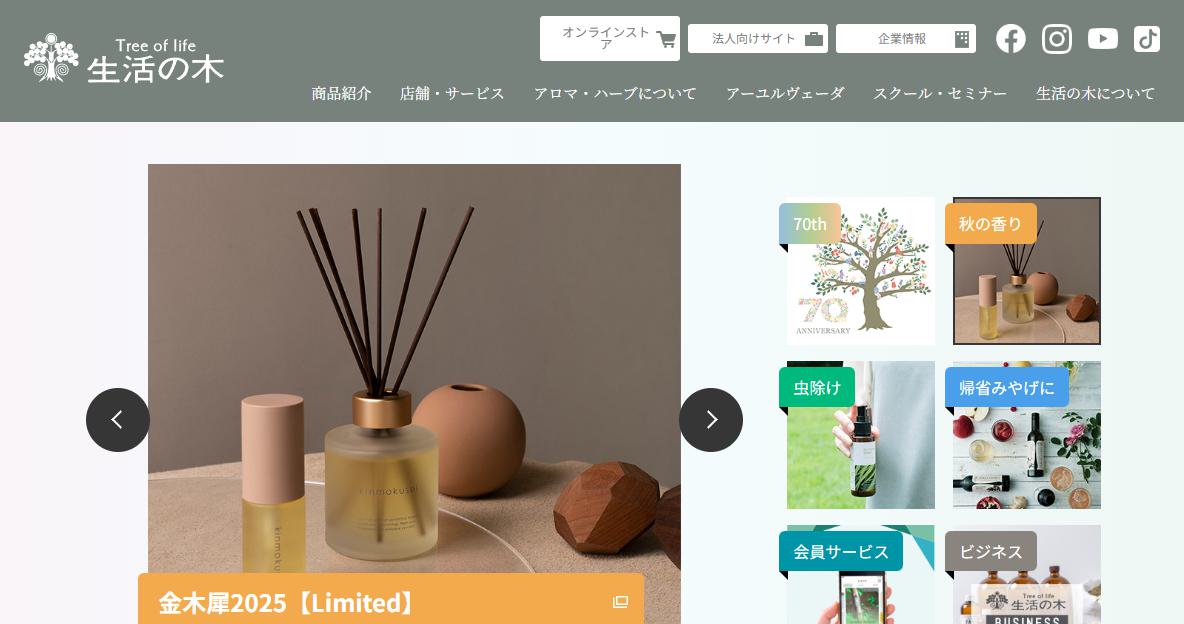Click the 金木犀2025 Limited banner link
The width and height of the screenshot is (1184, 624).
[391, 601]
